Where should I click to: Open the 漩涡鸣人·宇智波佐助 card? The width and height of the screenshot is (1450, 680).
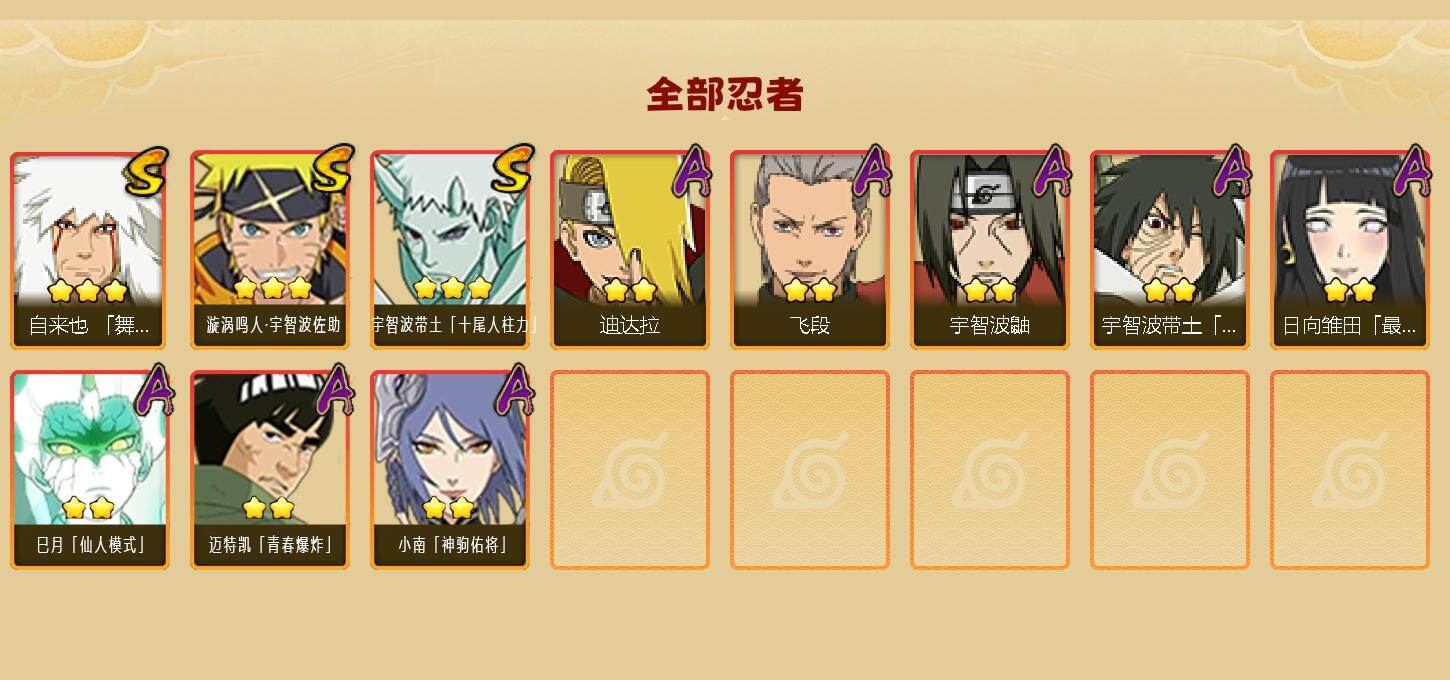[x=270, y=249]
